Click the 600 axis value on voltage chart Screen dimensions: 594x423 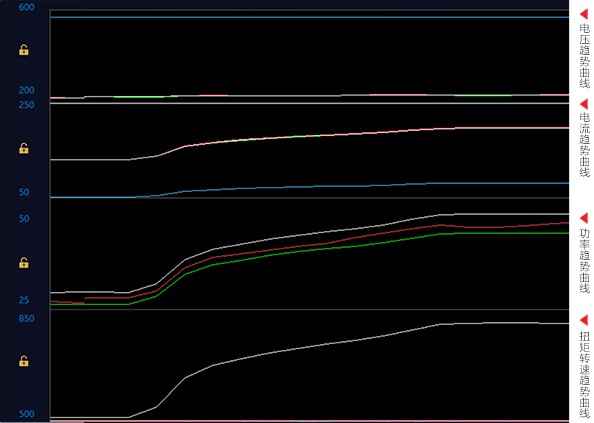click(x=27, y=7)
